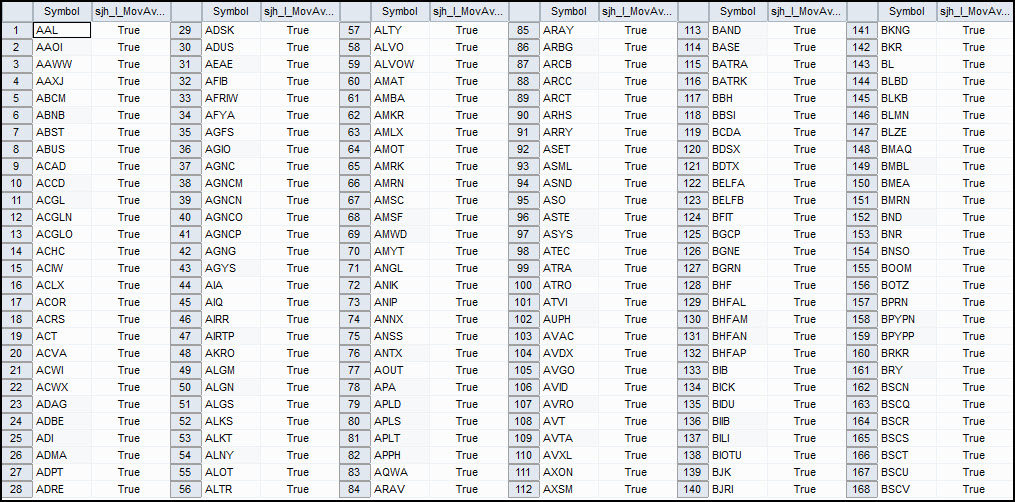
Task: Select row header number 1
Action: pyautogui.click(x=17, y=30)
